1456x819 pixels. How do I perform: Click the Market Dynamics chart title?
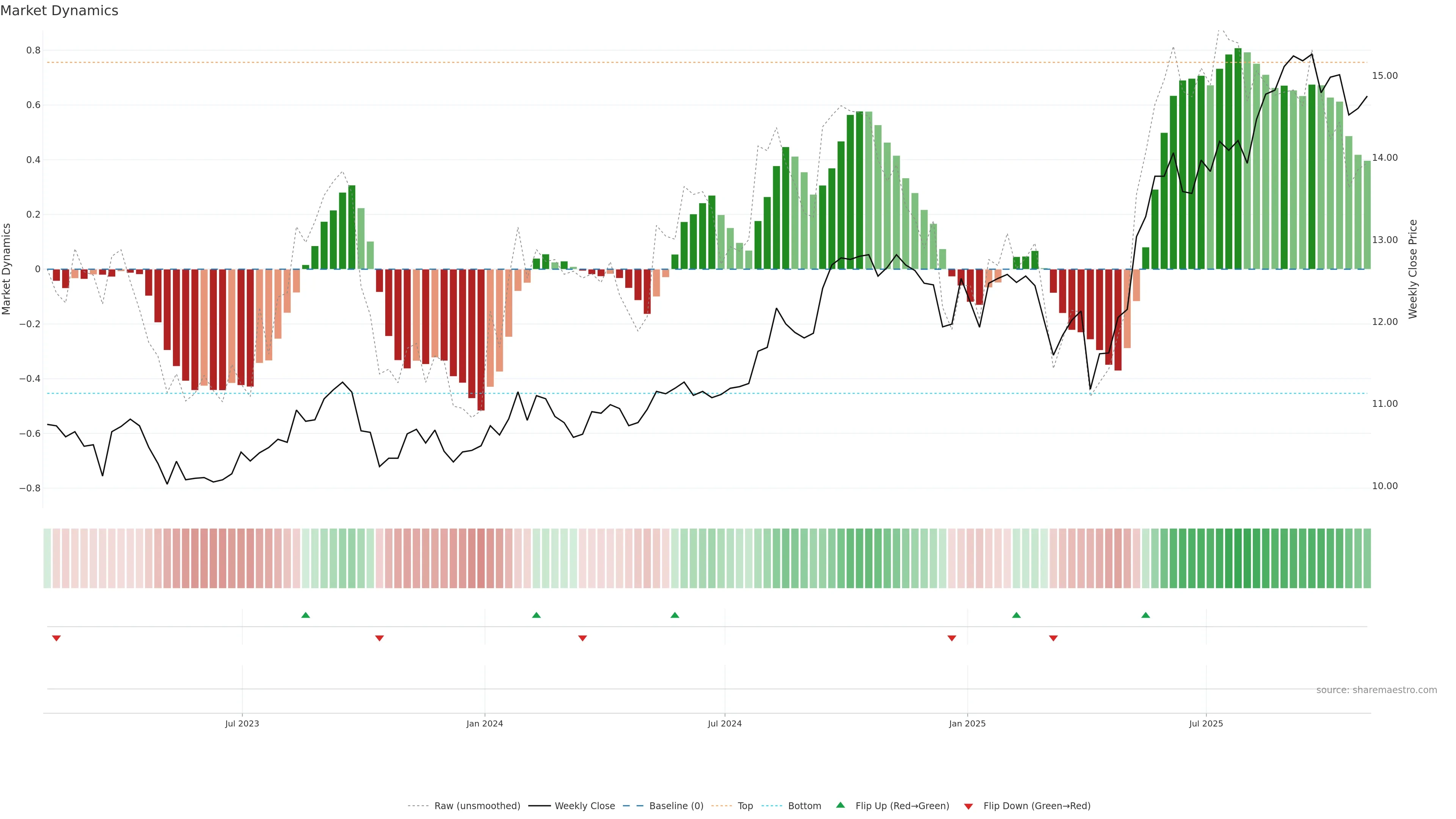(x=60, y=11)
